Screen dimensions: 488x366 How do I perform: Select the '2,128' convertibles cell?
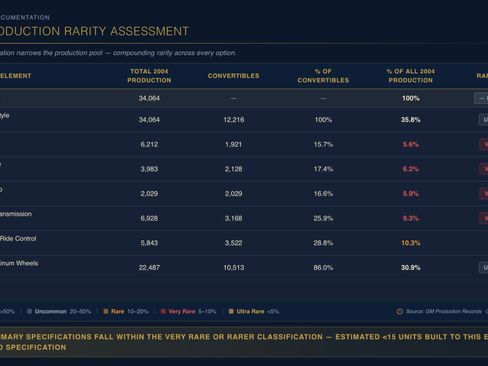pos(233,169)
